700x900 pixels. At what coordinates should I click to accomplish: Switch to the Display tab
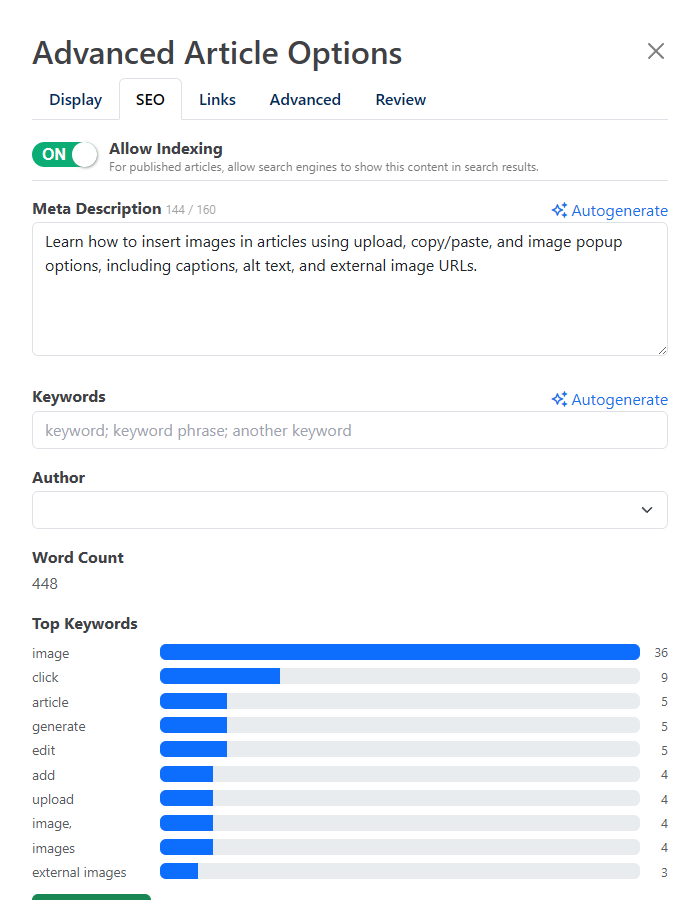tap(76, 99)
